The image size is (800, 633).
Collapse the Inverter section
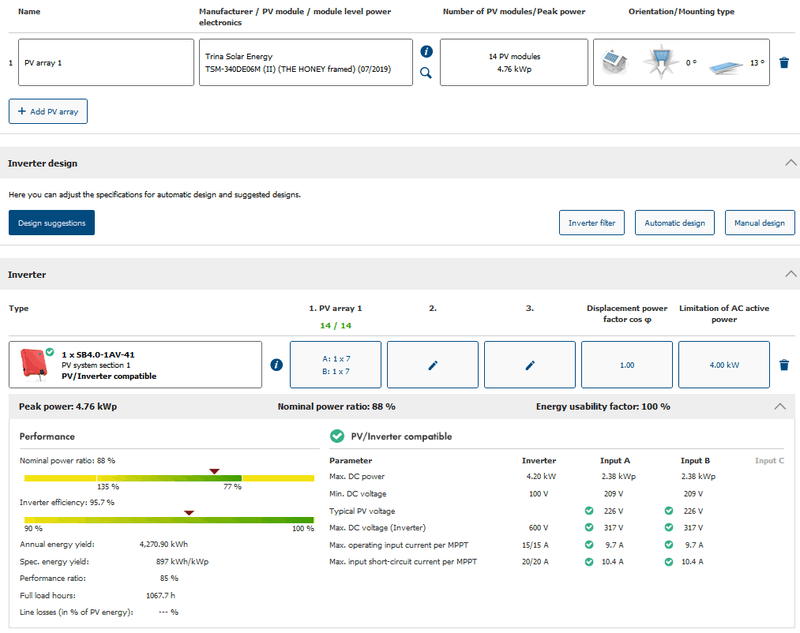pyautogui.click(x=791, y=274)
